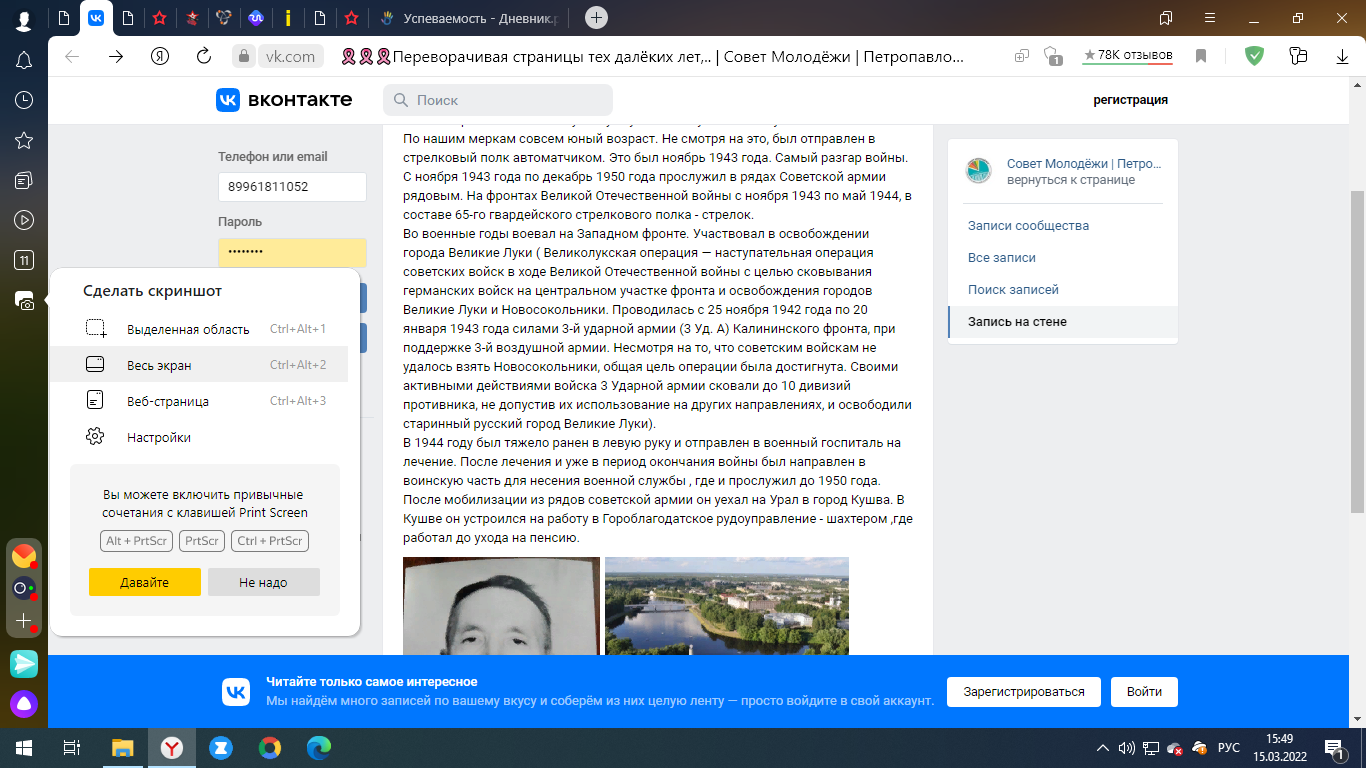Image resolution: width=1366 pixels, height=768 pixels.
Task: Open a new browser tab with plus
Action: [596, 18]
